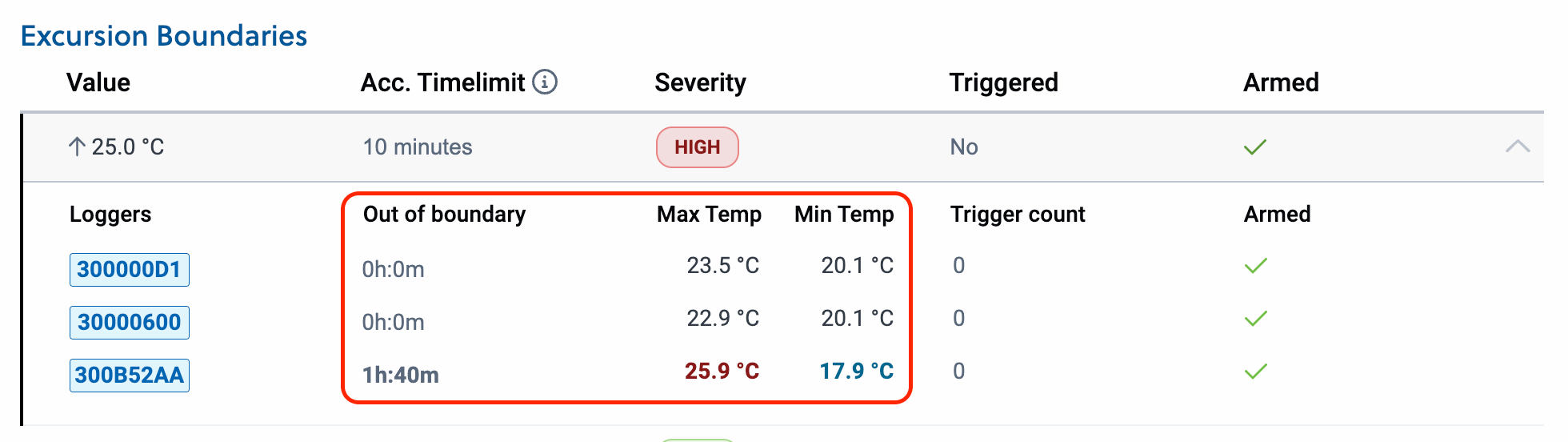Click armed checkmark for logger 300000D1
This screenshot has height=442, width=1568.
click(x=1256, y=265)
